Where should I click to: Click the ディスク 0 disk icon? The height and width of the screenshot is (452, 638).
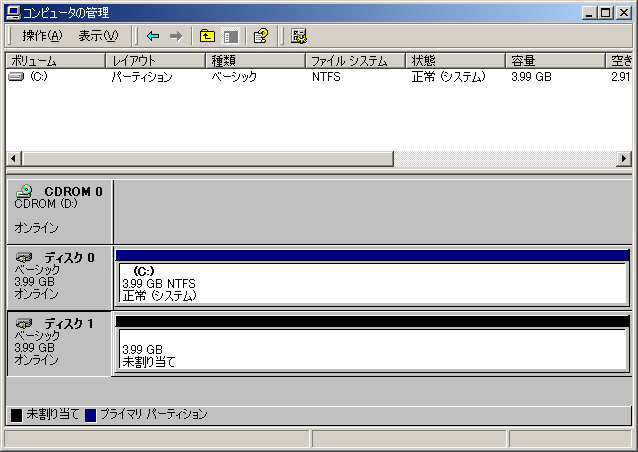(24, 257)
